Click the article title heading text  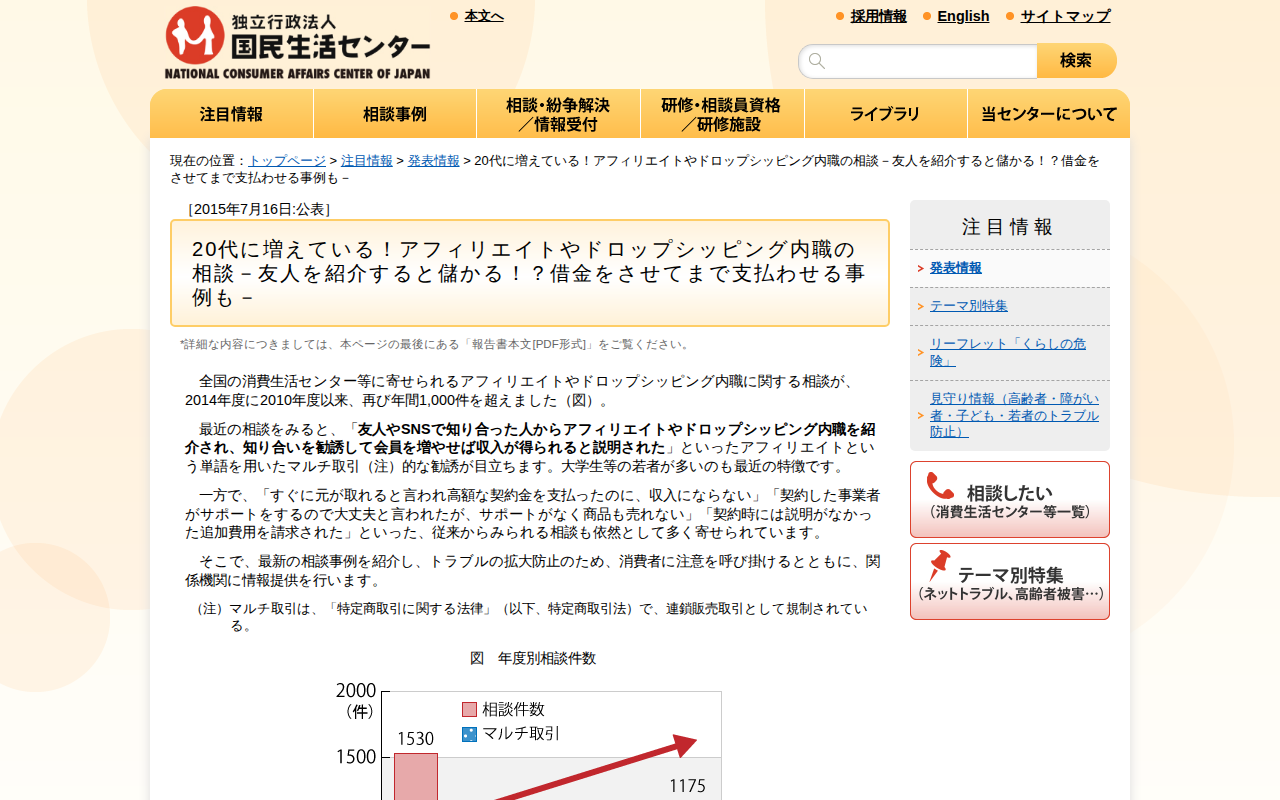point(530,273)
